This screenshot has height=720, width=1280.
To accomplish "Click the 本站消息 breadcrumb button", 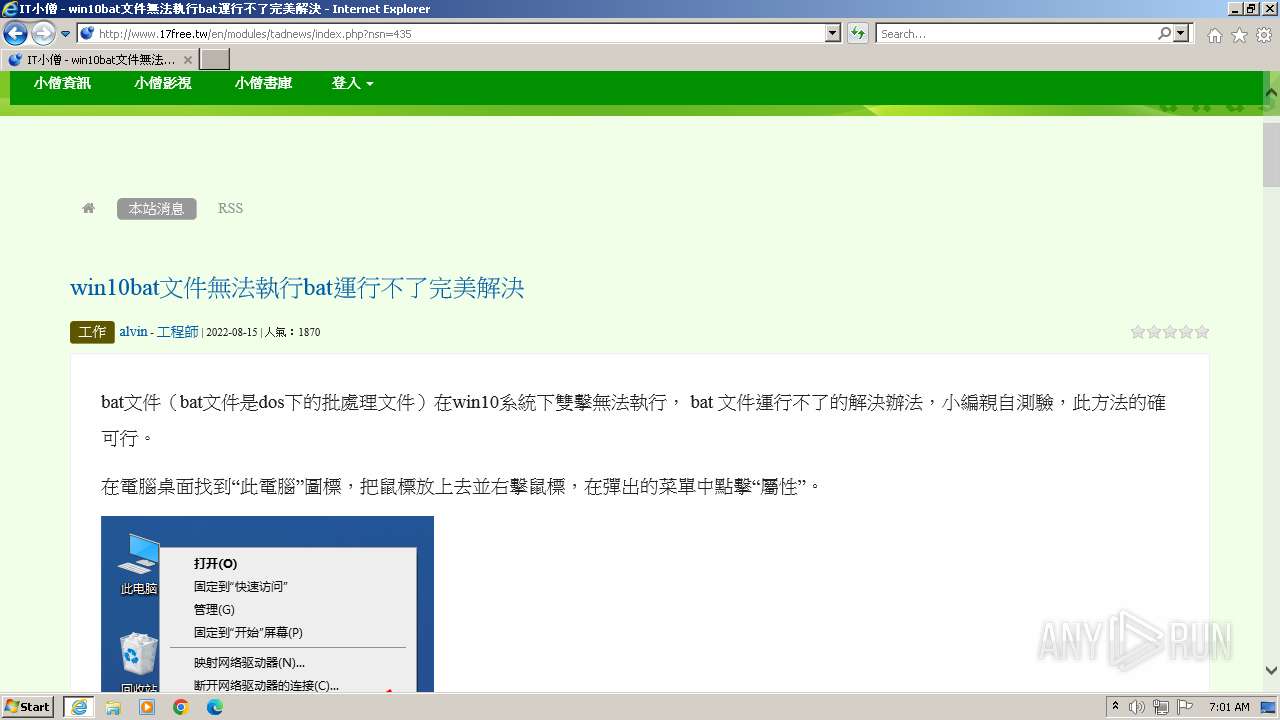I will (x=156, y=209).
